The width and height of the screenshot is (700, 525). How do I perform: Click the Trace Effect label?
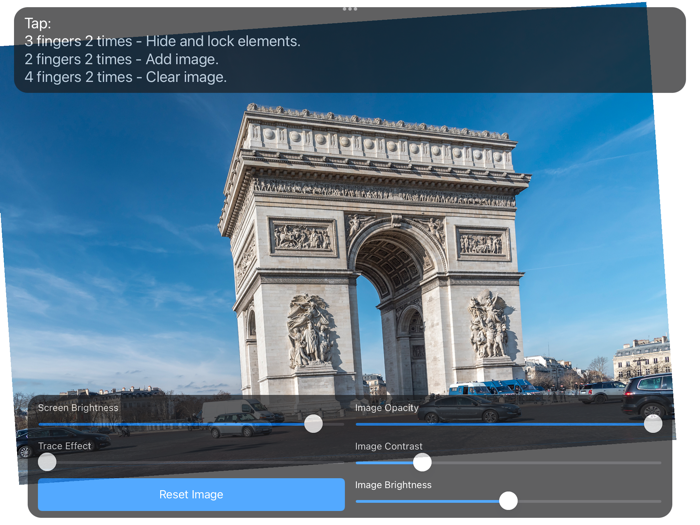[x=64, y=446]
